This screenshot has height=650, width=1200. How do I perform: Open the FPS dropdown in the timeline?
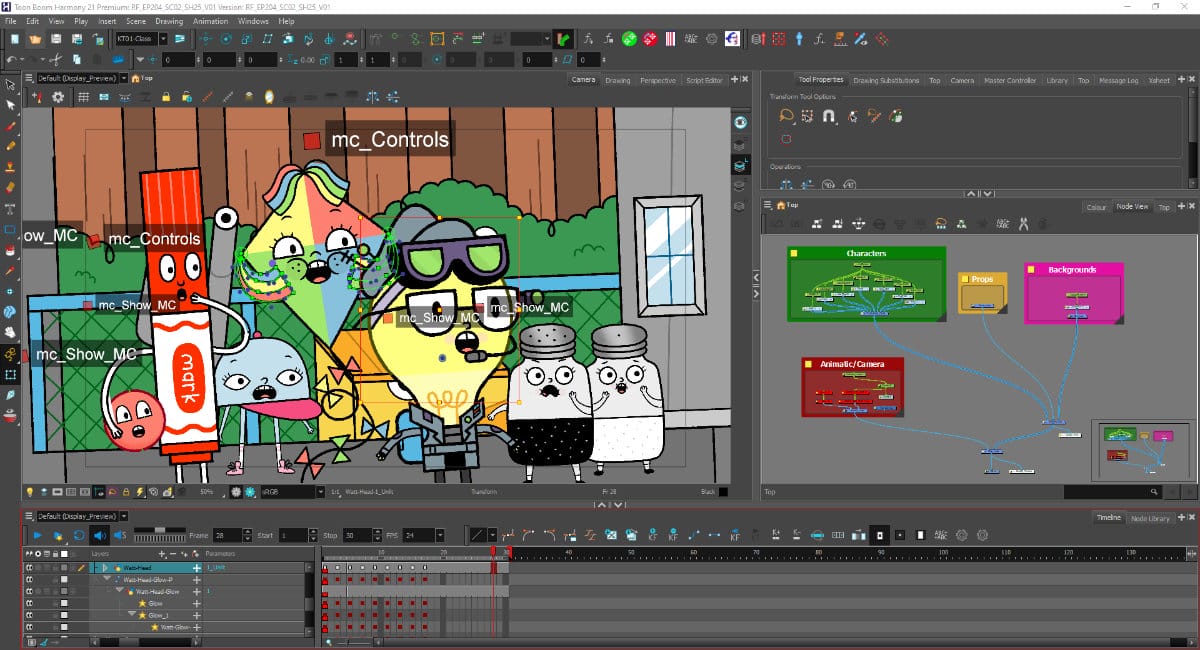tap(438, 535)
